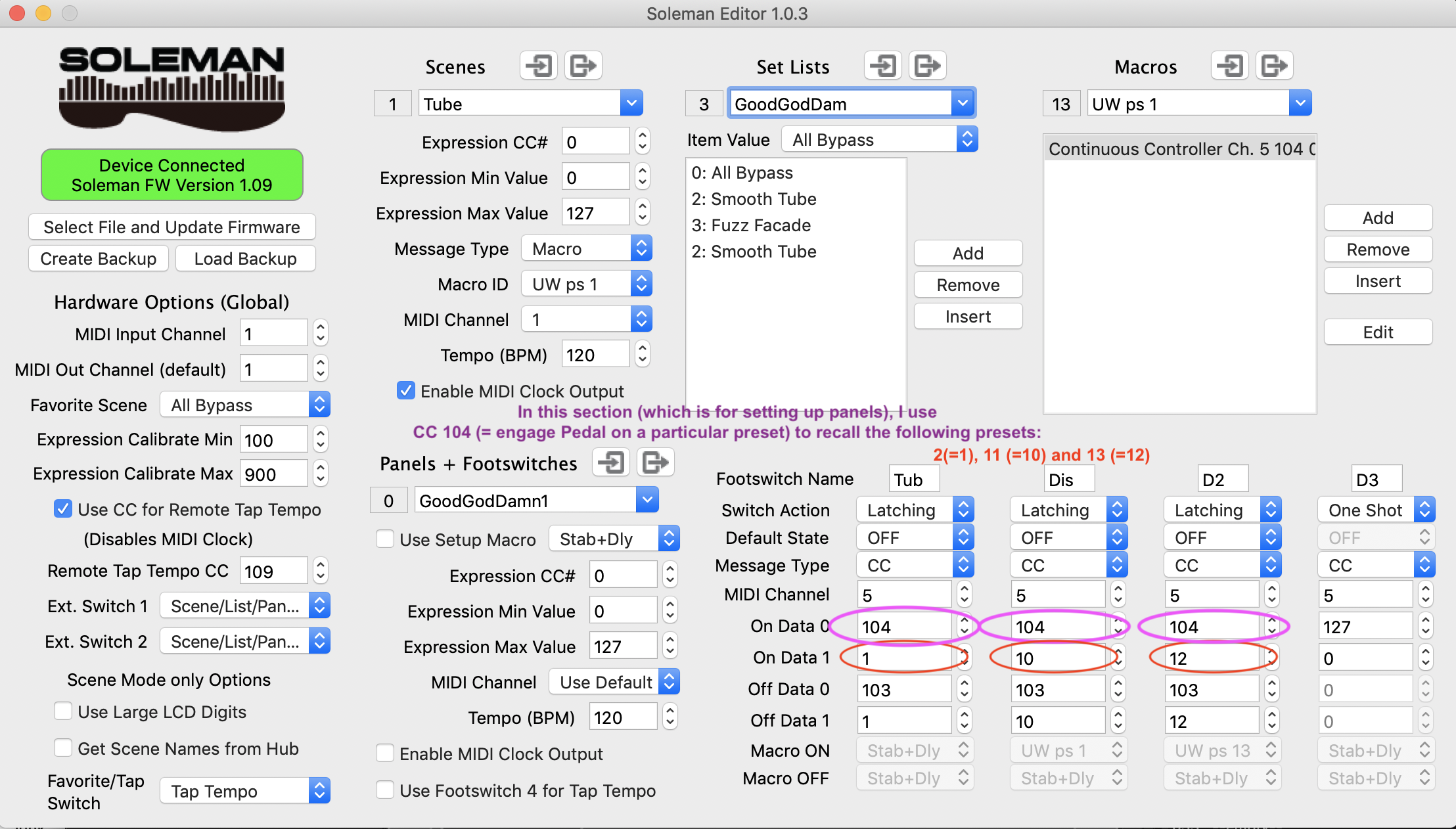This screenshot has height=829, width=1456.
Task: Click Select File and Update Firmware
Action: [172, 227]
